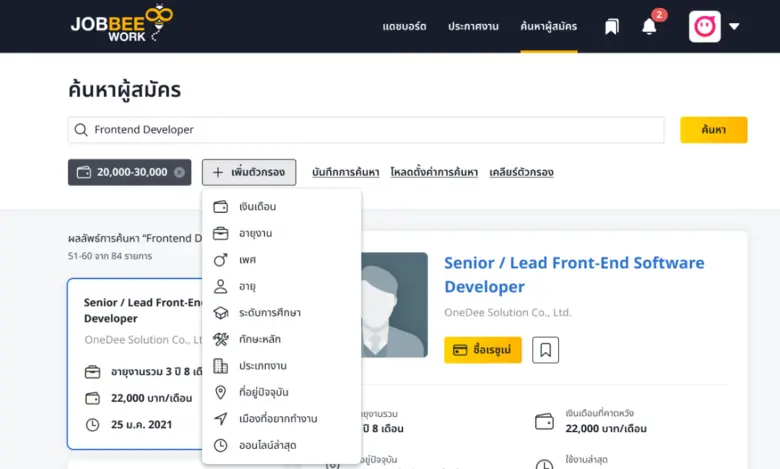Open notifications bell with 2 alerts
This screenshot has width=780, height=469.
(649, 27)
